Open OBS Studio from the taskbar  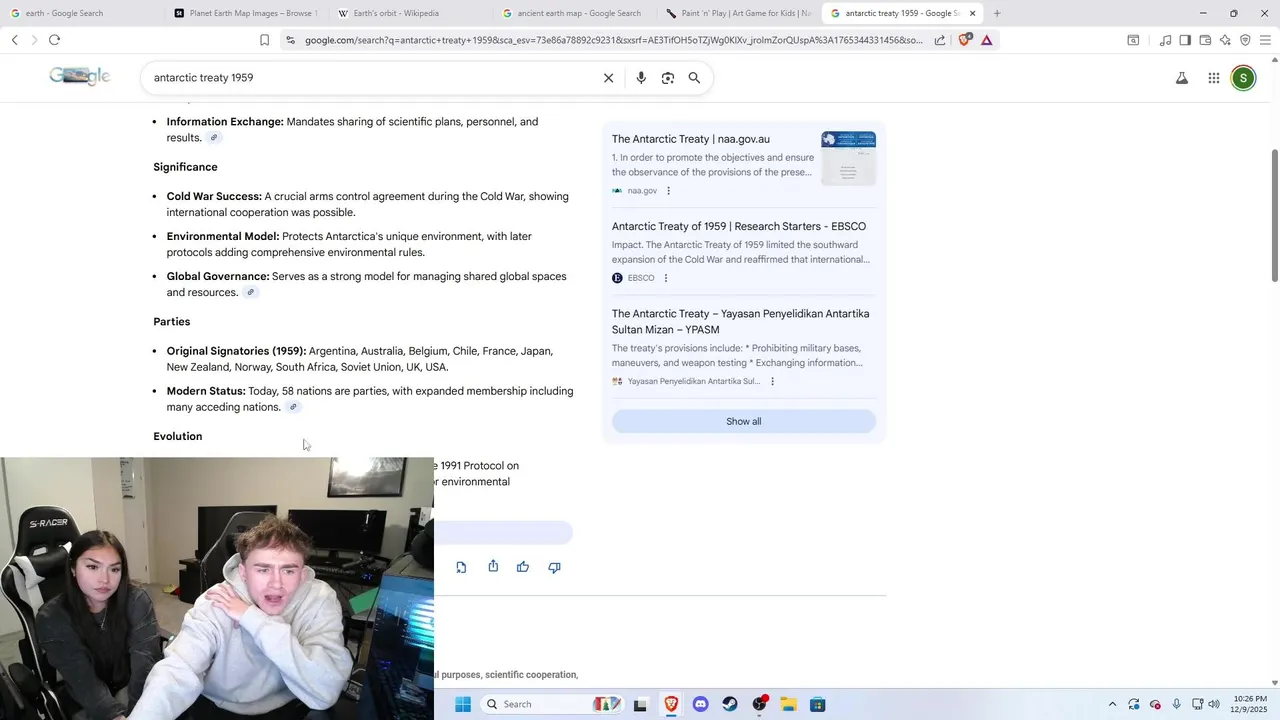point(760,704)
